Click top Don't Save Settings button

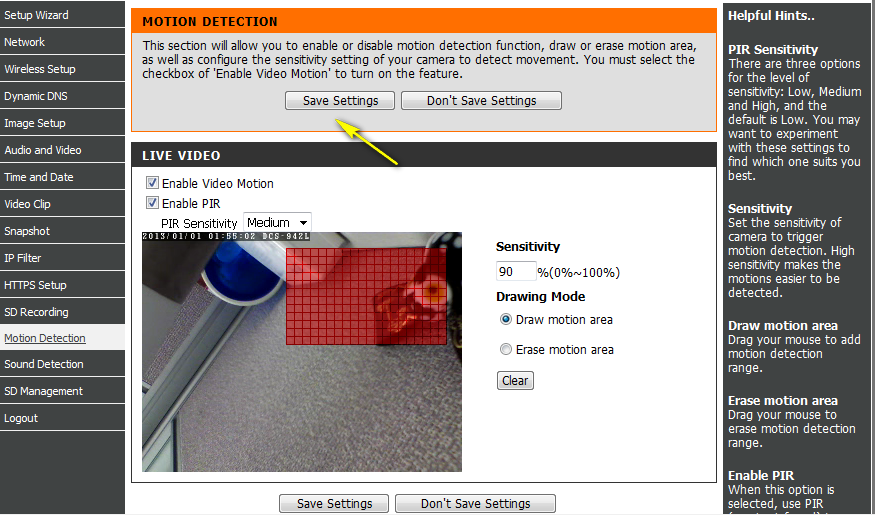[481, 101]
